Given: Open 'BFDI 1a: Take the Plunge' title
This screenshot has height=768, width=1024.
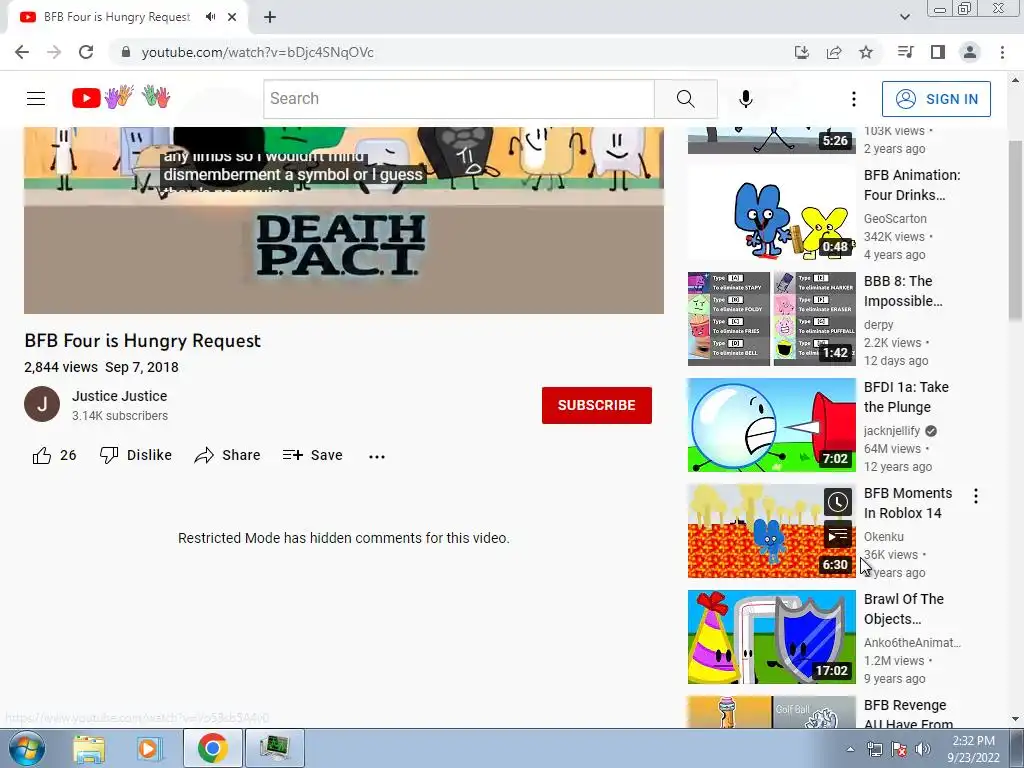Looking at the screenshot, I should pyautogui.click(x=906, y=397).
